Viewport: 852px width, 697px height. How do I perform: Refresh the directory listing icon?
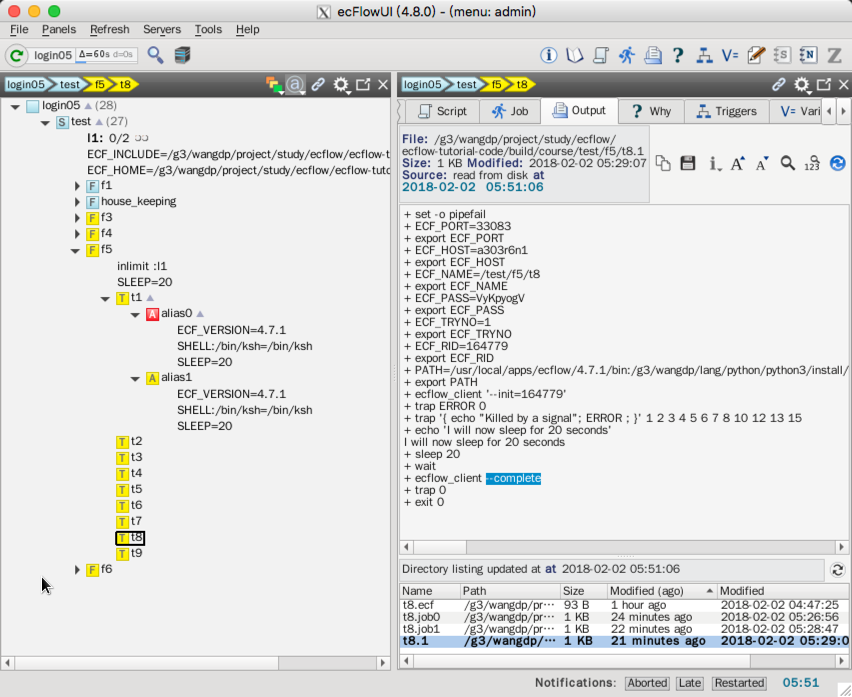(x=837, y=570)
